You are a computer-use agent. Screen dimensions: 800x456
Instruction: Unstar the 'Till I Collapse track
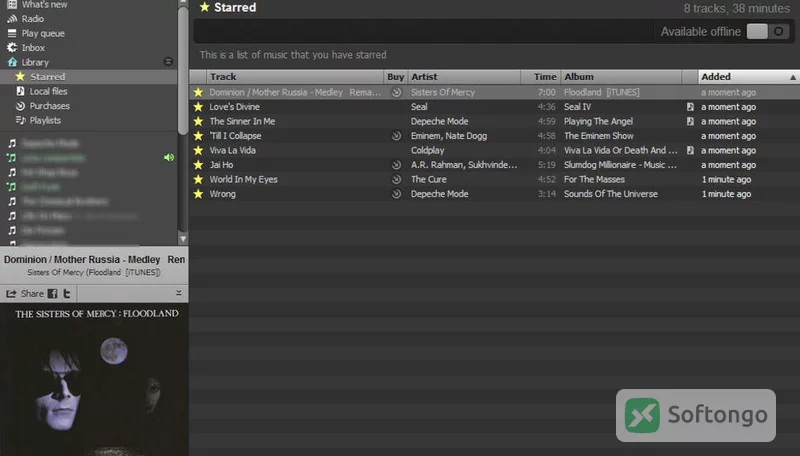click(x=198, y=136)
